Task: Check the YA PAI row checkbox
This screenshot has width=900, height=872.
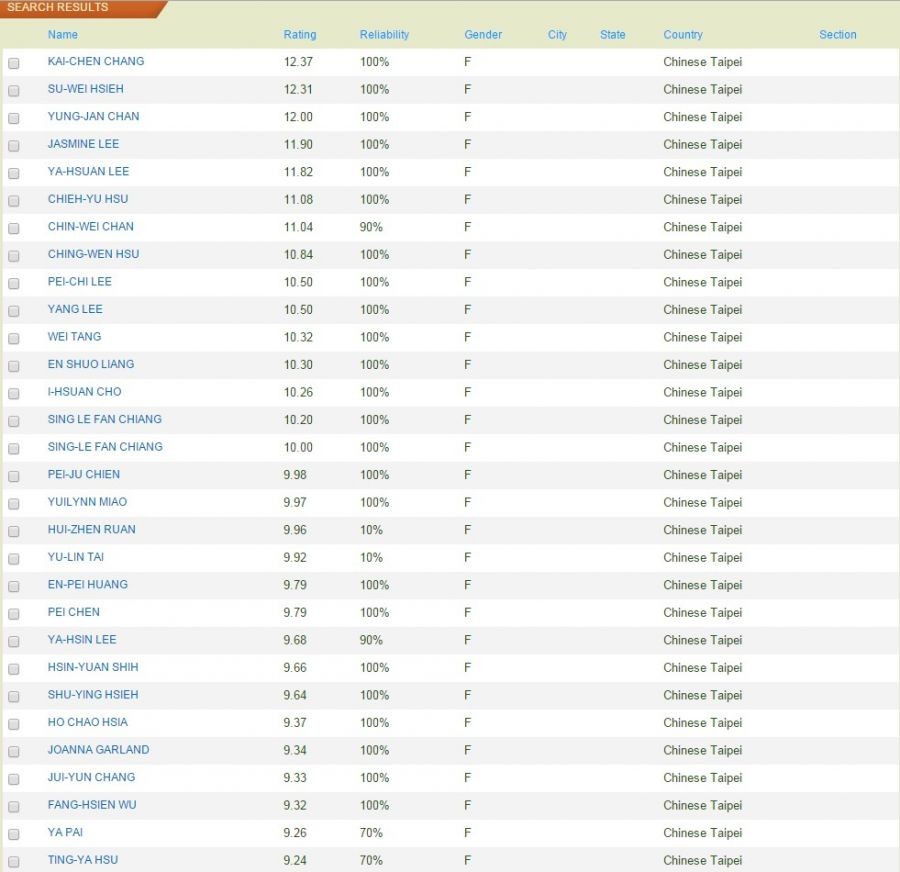Action: [x=14, y=835]
